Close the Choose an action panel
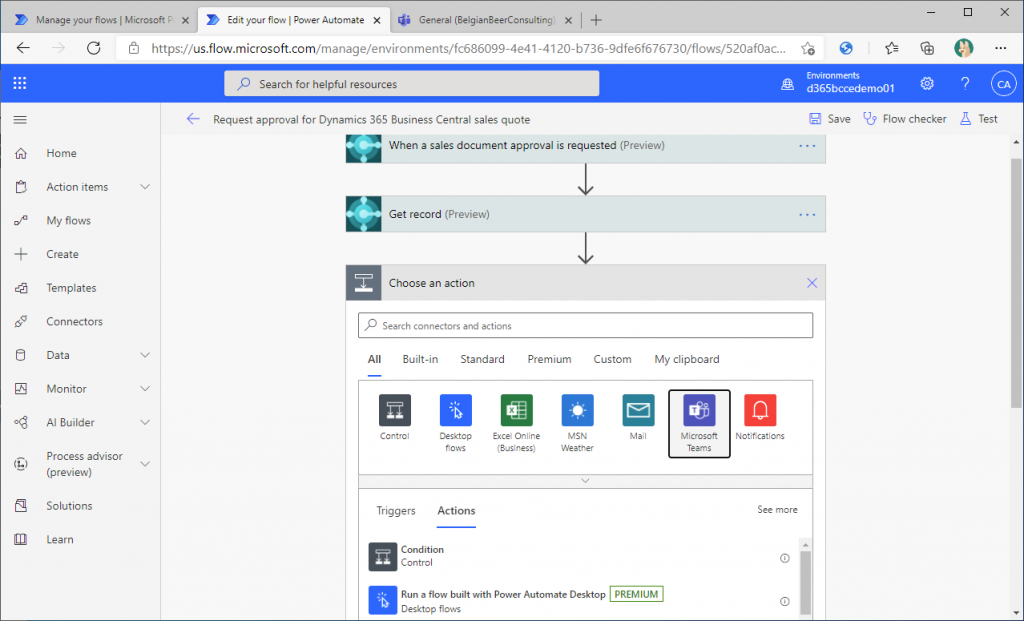The width and height of the screenshot is (1024, 621). click(x=812, y=283)
